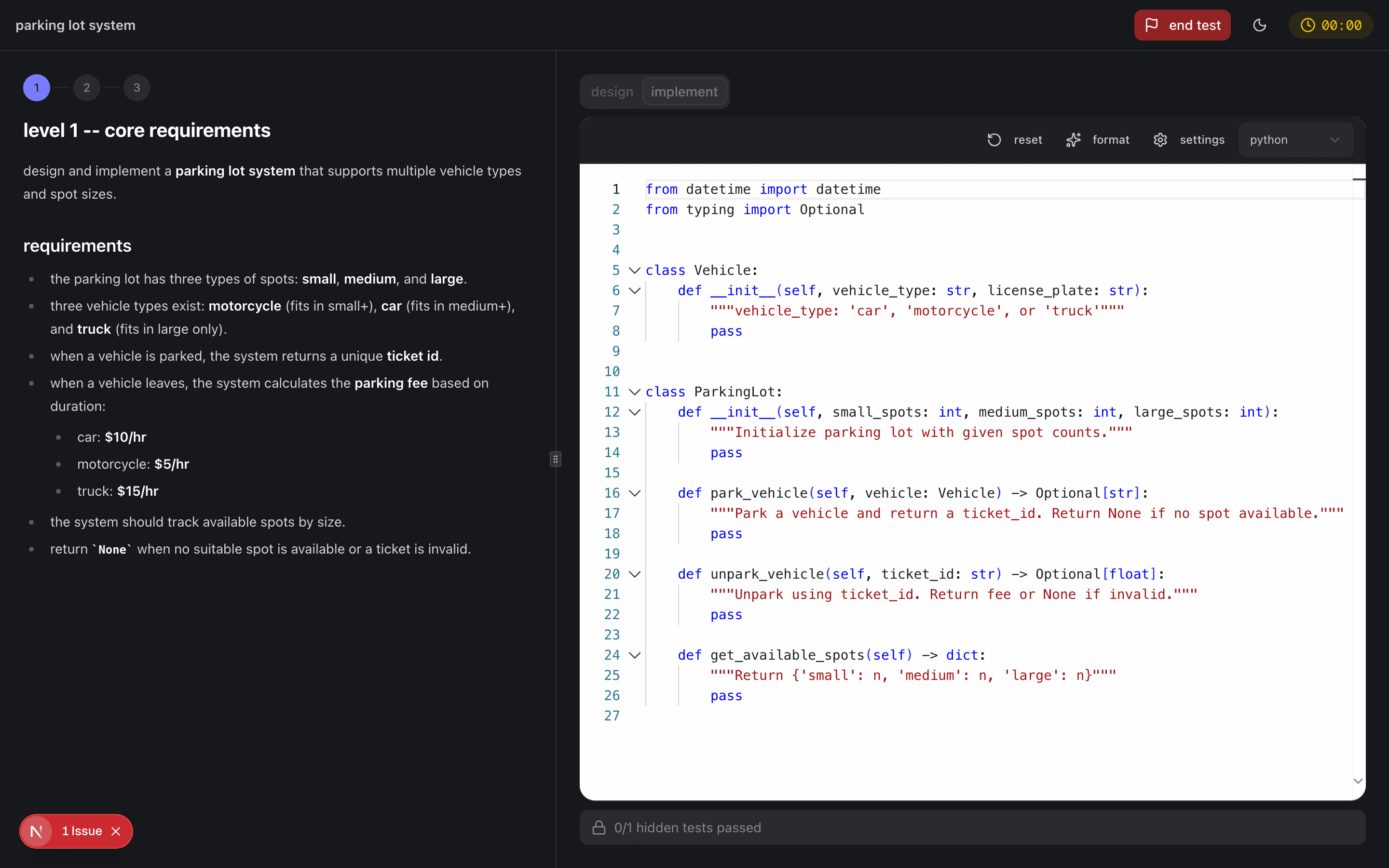Collapse park_vehicle fold arrow on line 16
Viewport: 1389px width, 868px height.
point(634,493)
